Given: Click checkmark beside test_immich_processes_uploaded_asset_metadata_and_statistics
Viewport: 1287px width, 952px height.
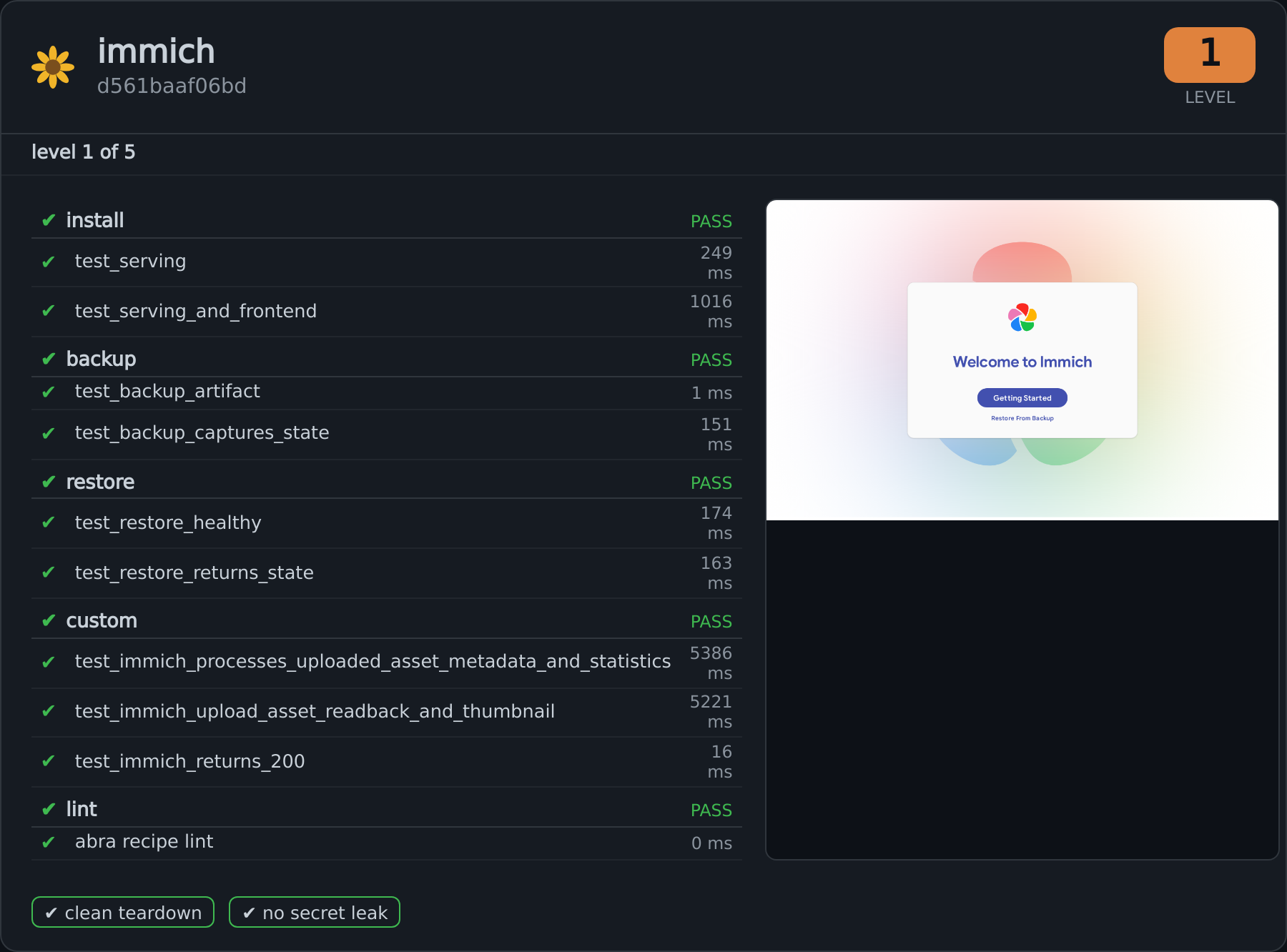Looking at the screenshot, I should click(49, 663).
